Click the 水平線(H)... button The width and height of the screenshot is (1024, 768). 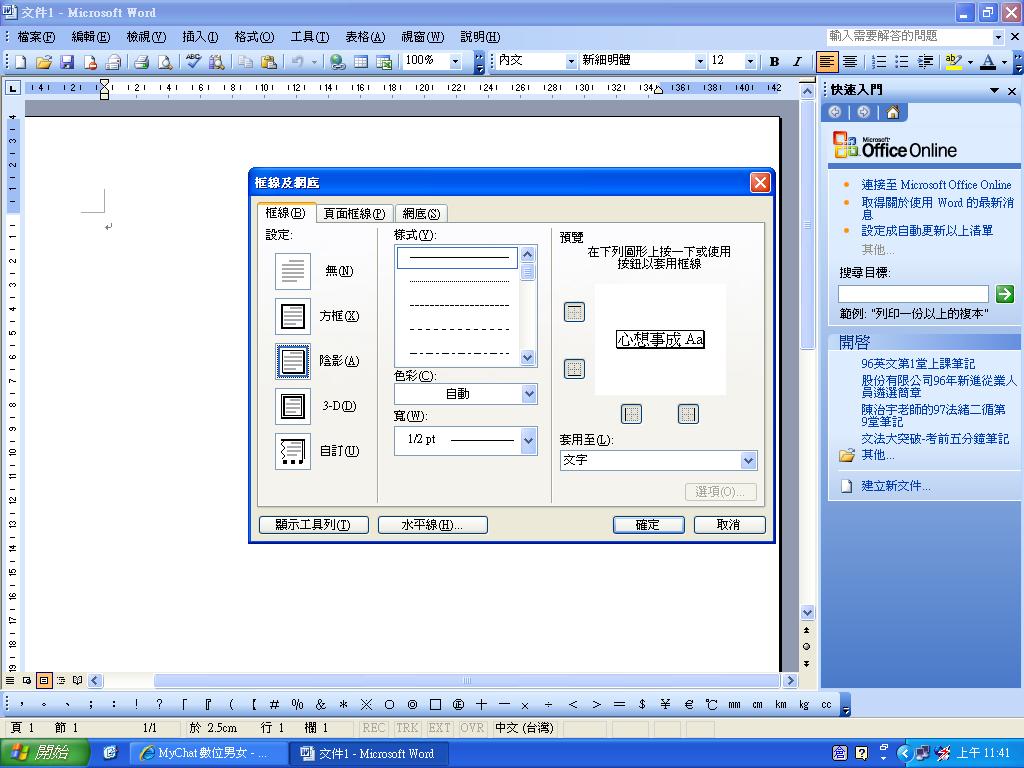pyautogui.click(x=432, y=524)
